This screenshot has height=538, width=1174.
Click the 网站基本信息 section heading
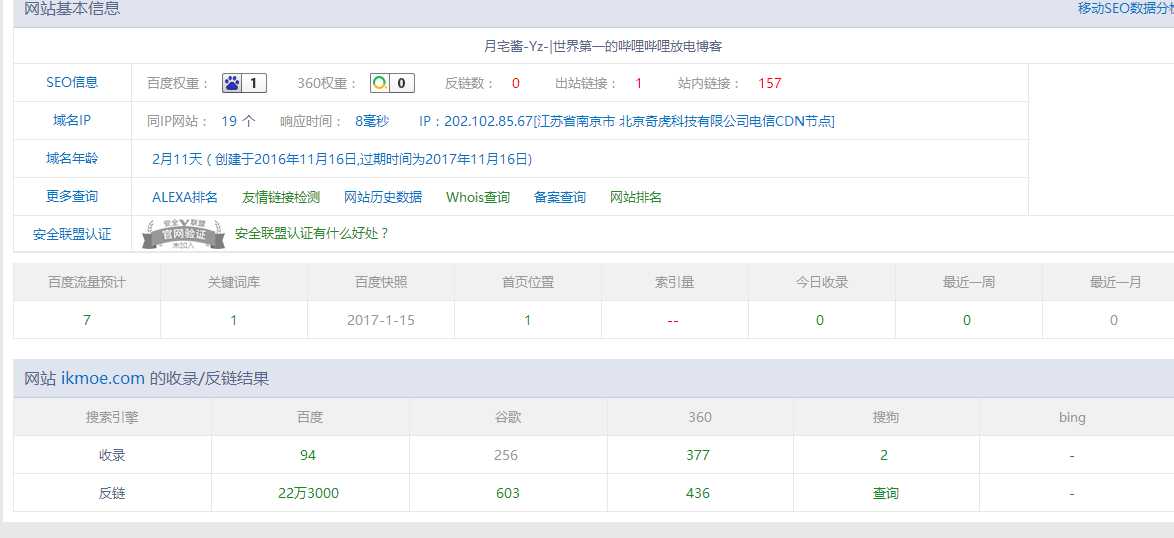click(72, 9)
